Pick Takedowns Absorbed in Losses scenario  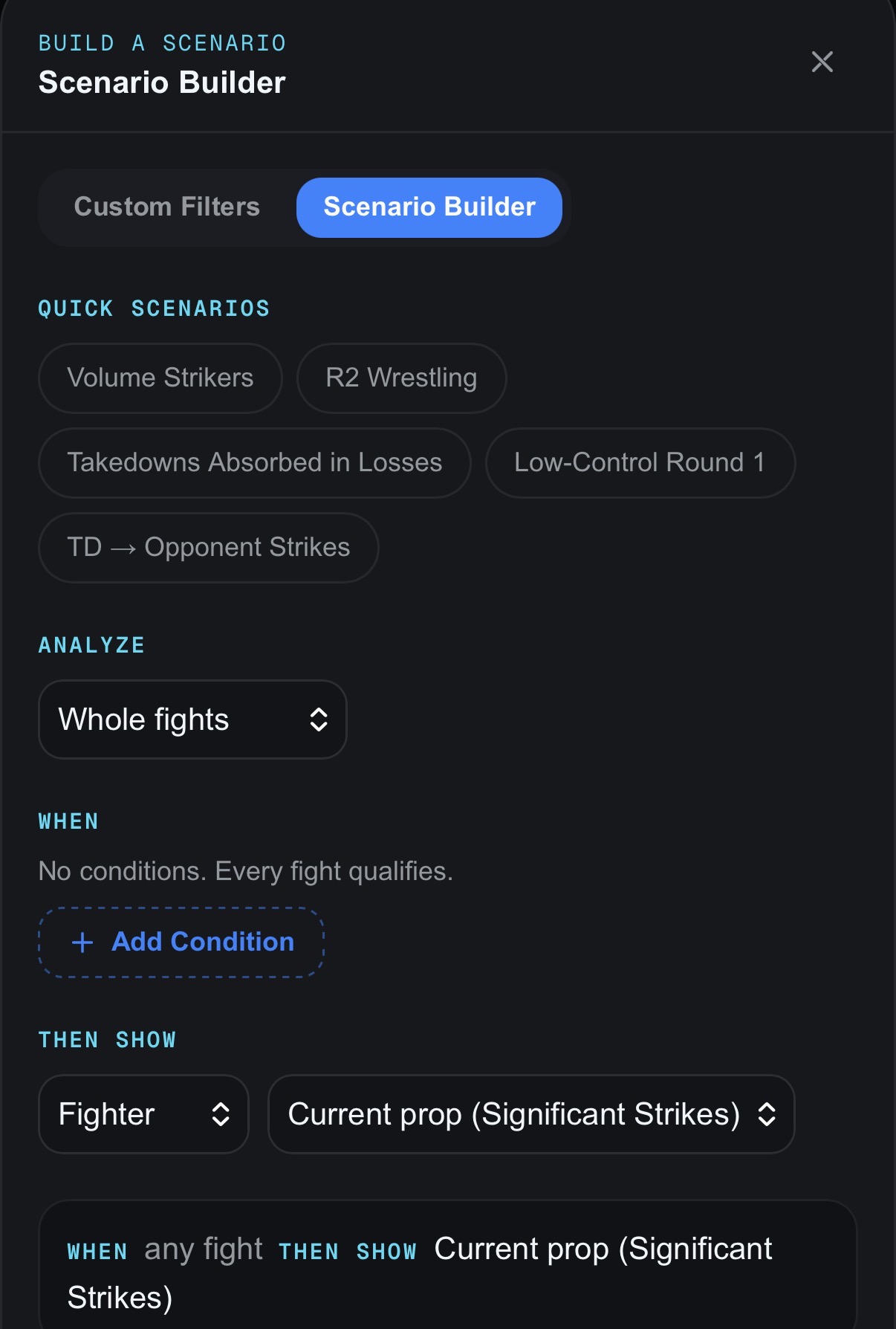pos(255,463)
